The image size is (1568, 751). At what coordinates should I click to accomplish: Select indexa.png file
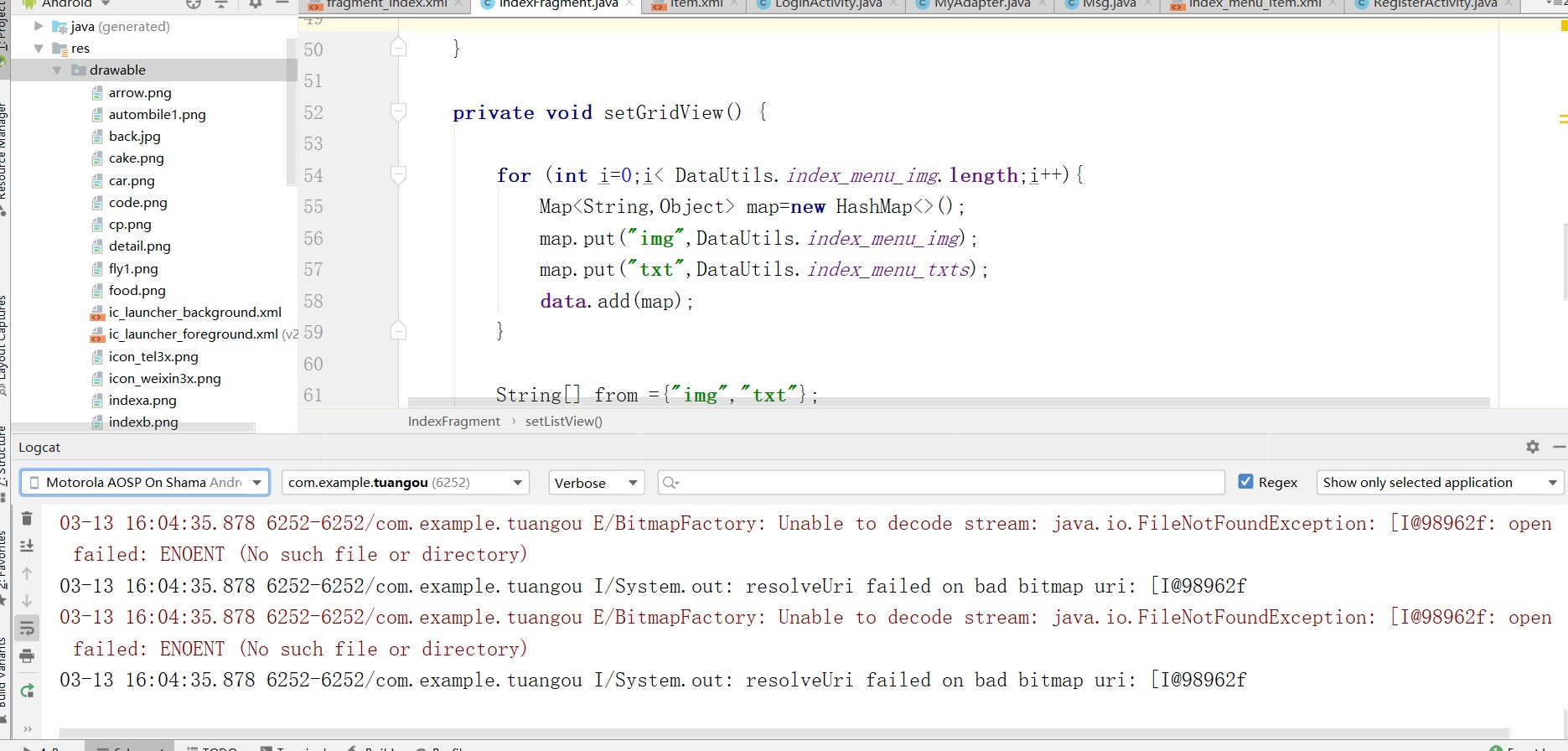pos(142,400)
